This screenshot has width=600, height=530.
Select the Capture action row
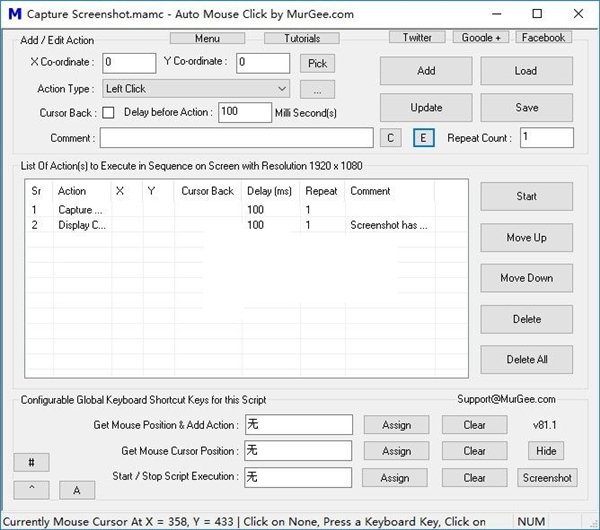[246, 210]
